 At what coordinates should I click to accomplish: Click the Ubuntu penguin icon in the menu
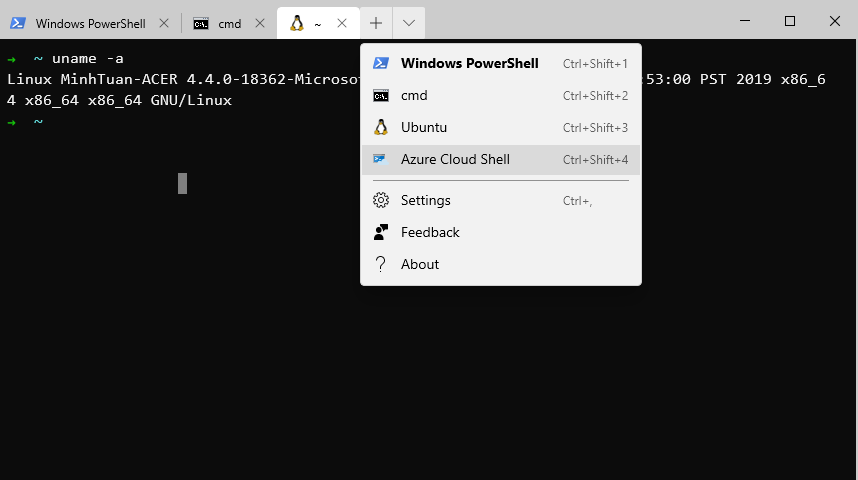(x=380, y=127)
